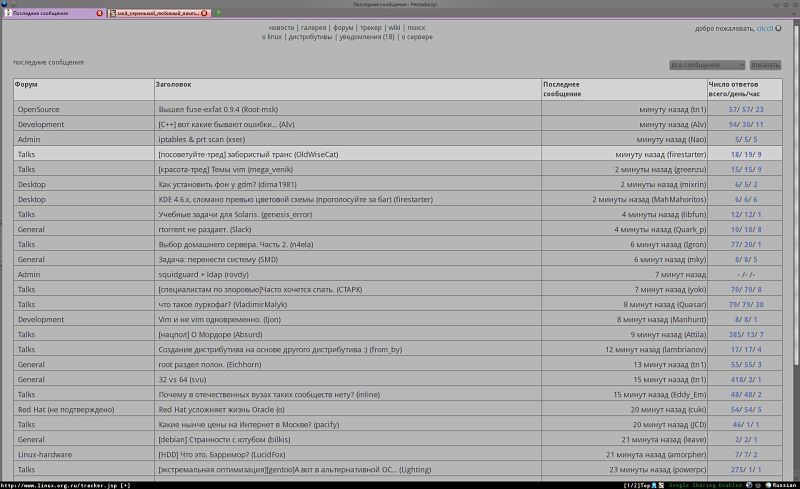Image resolution: width=800 pixels, height=489 pixels.
Task: Open topic 'Как установить фон у gdm?'
Action: click(227, 184)
